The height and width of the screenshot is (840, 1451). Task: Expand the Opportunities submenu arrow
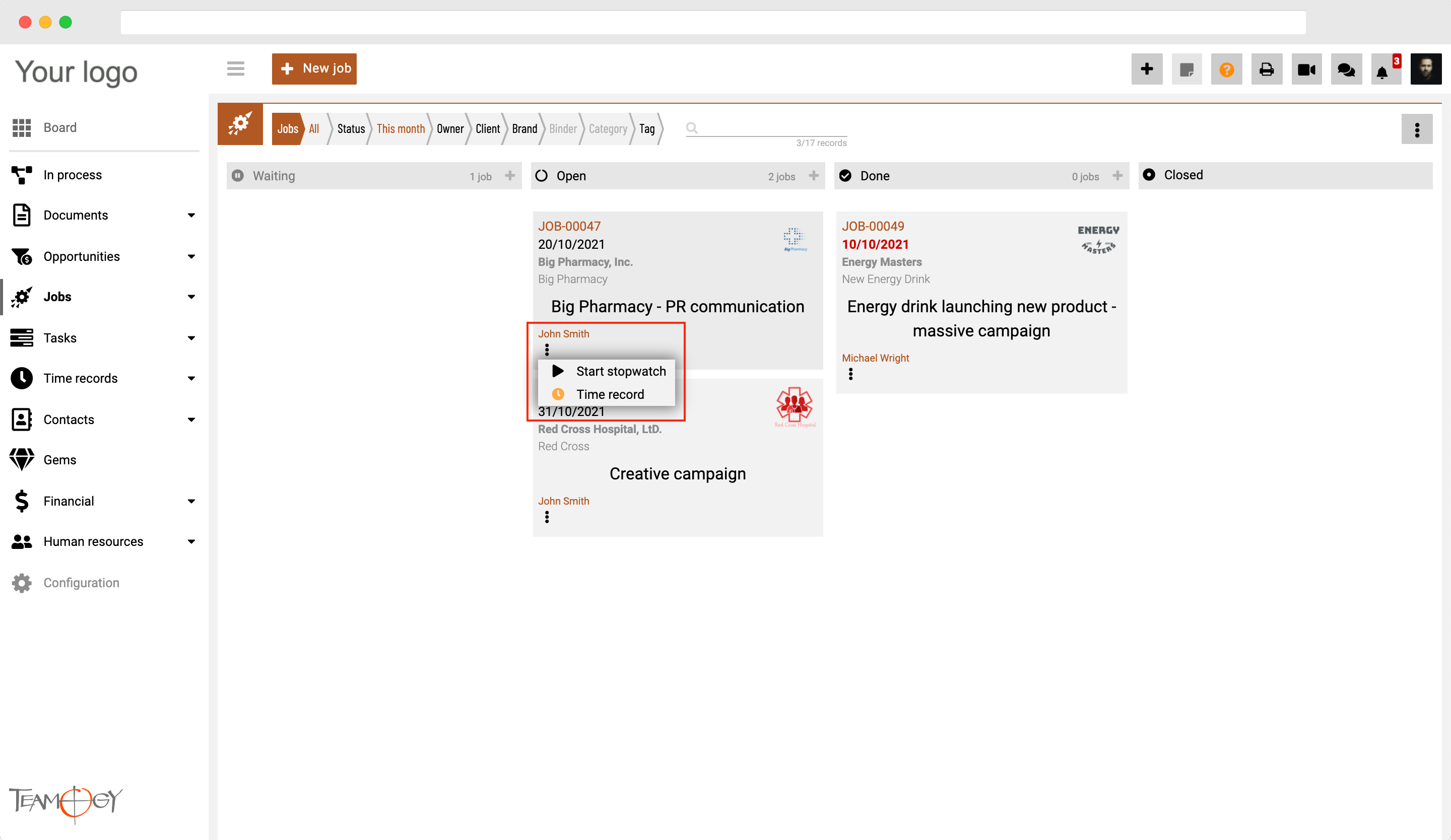coord(191,256)
